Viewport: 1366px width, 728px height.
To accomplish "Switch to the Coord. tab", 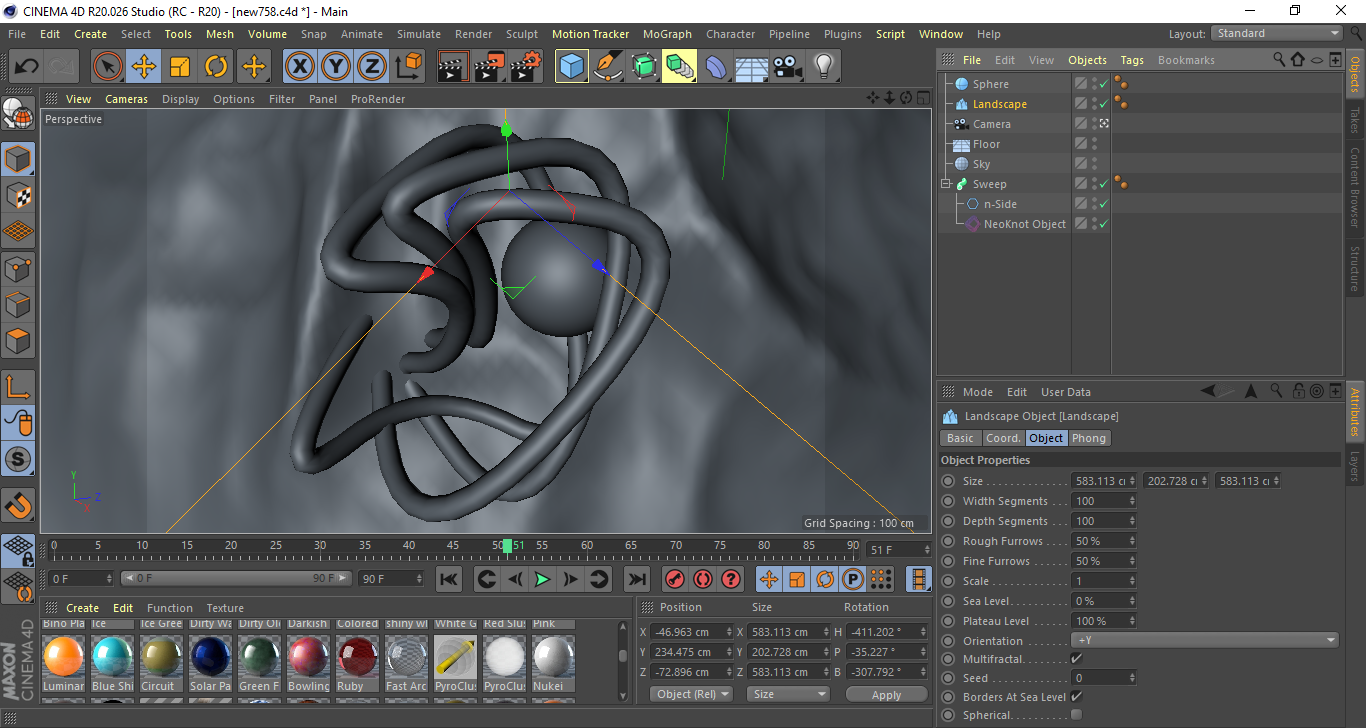I will click(x=1003, y=438).
